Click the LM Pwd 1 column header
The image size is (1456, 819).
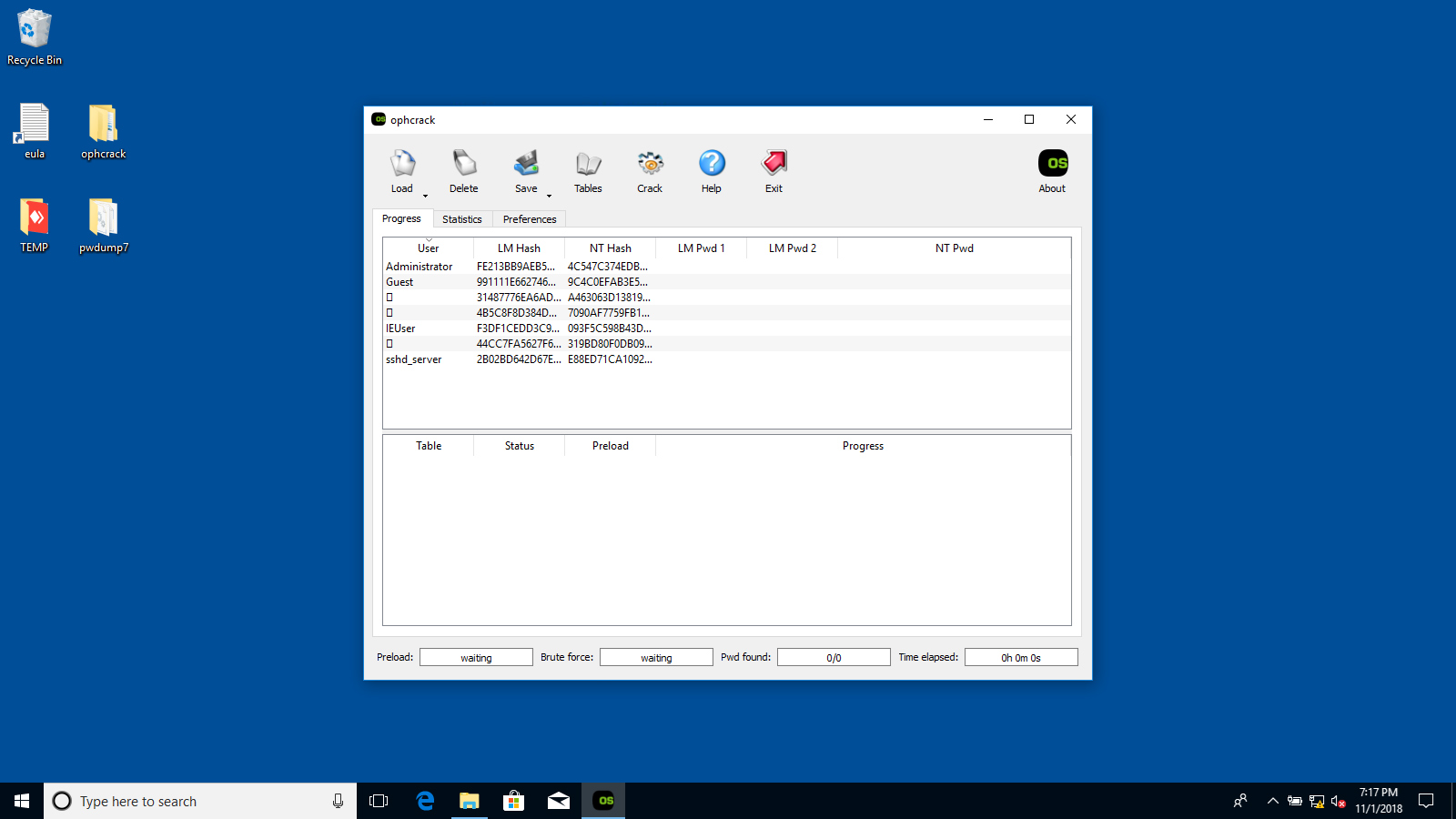[701, 248]
